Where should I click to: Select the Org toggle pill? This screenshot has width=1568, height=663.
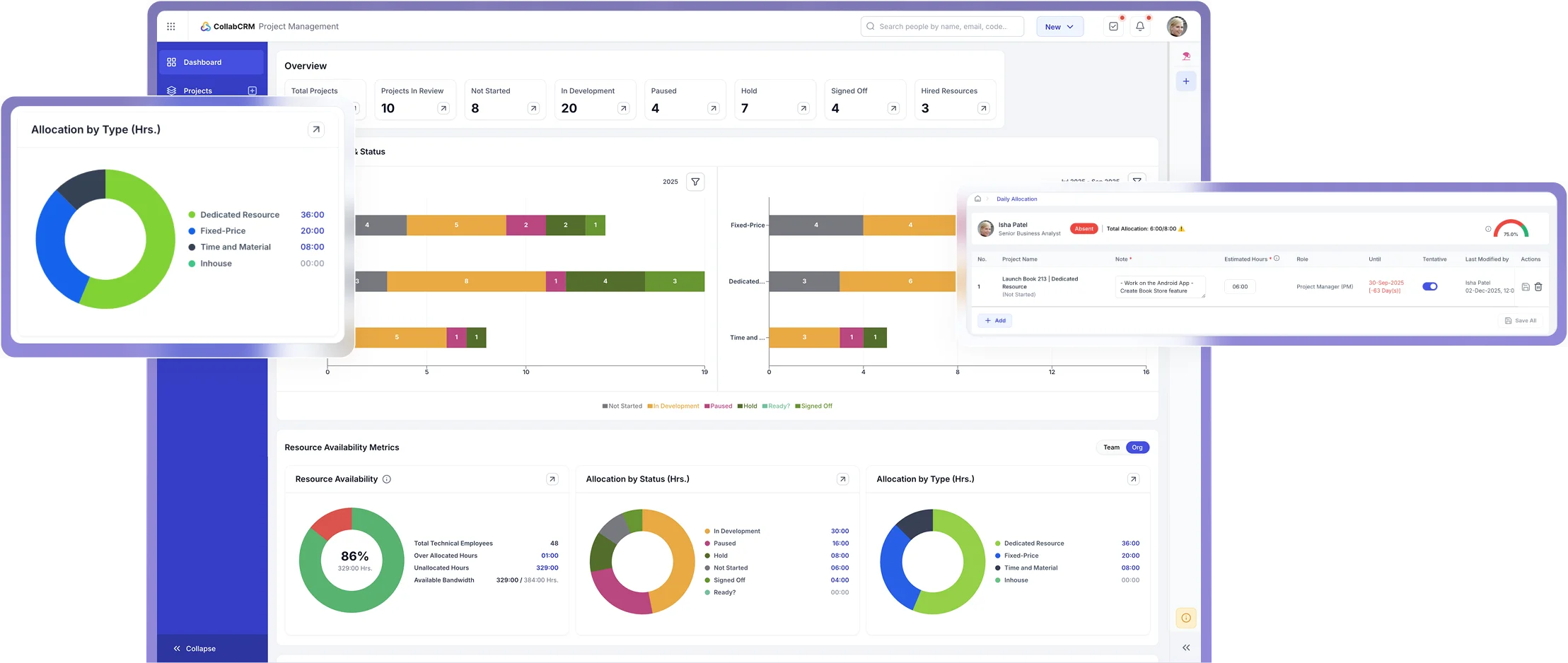coord(1137,447)
